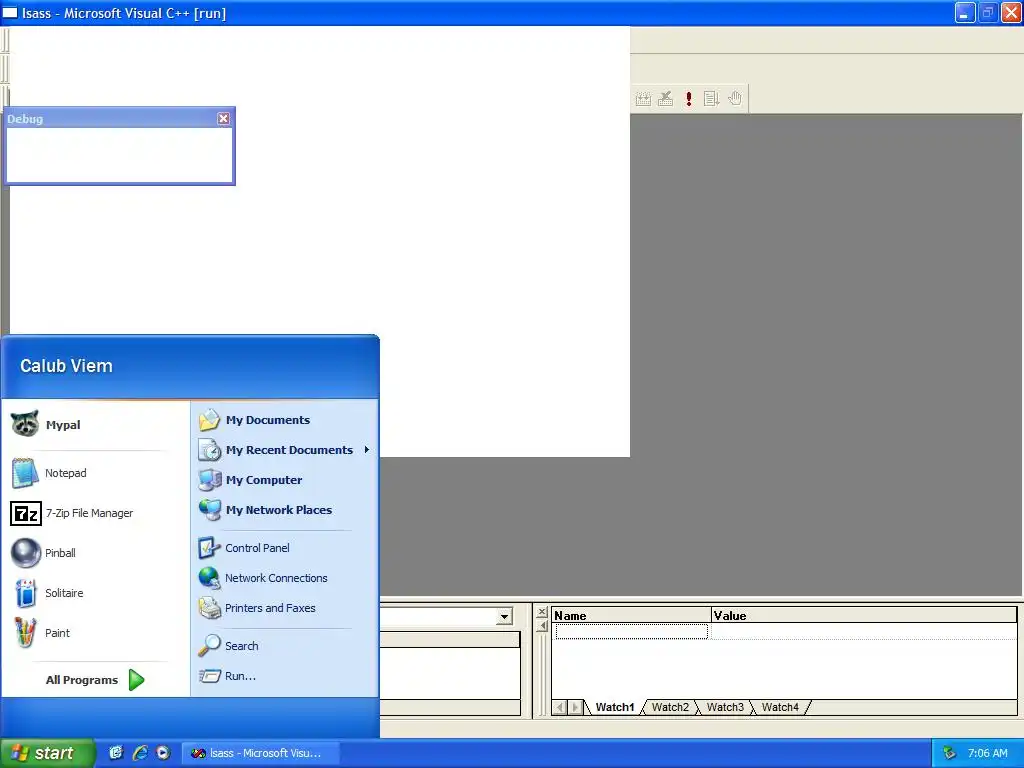Open Paint from the Start menu
Screen dimensions: 1024x768
click(x=95, y=633)
